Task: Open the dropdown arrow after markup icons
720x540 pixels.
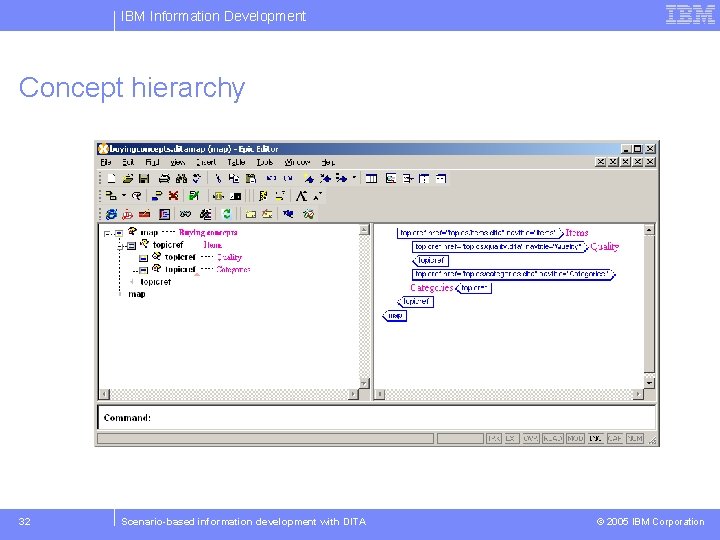Action: 354,178
